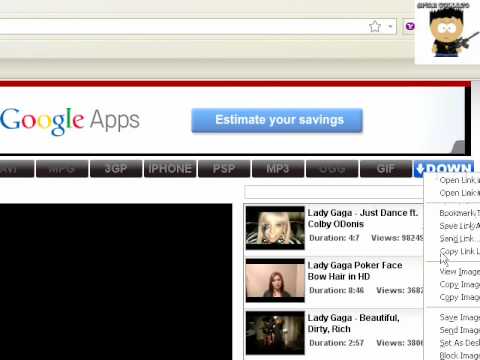Click the Estimate your savings button
The height and width of the screenshot is (360, 480).
point(277,120)
